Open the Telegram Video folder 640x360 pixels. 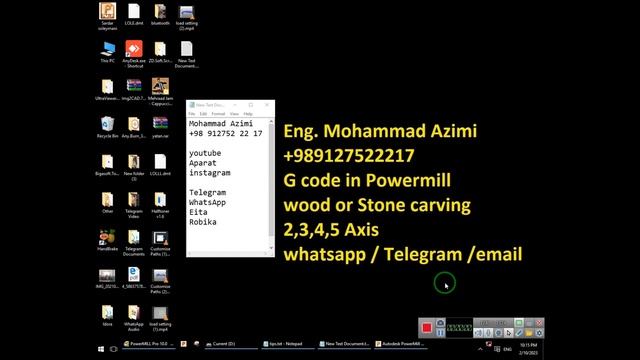134,205
